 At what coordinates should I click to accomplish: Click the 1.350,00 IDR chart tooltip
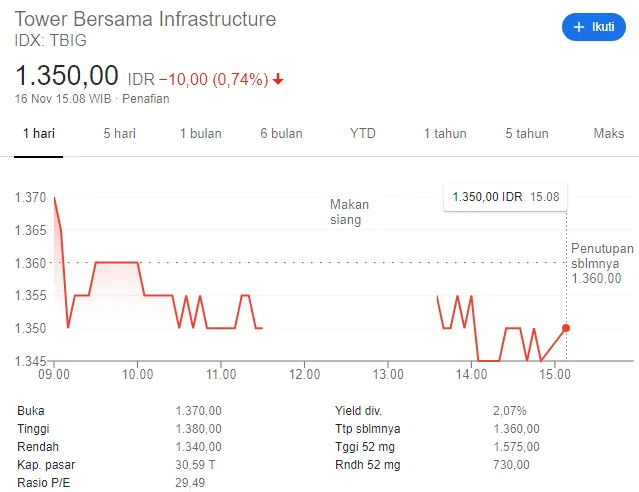click(505, 198)
